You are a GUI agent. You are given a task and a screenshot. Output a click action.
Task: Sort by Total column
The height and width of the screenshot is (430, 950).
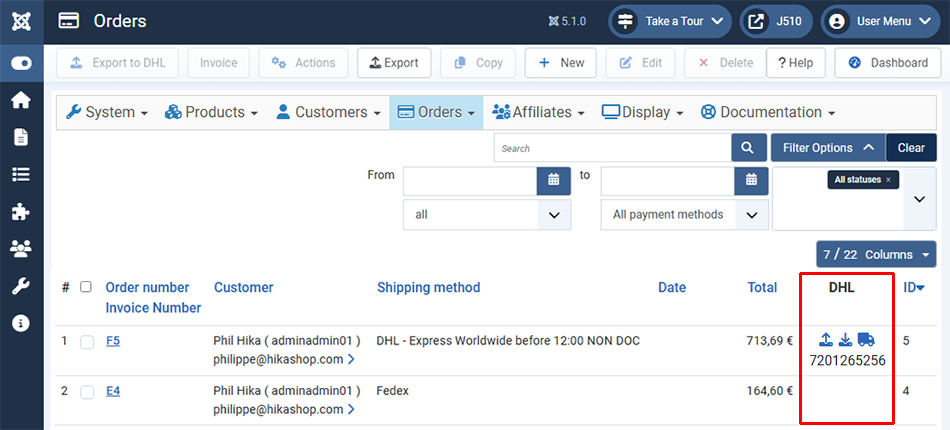pyautogui.click(x=762, y=287)
